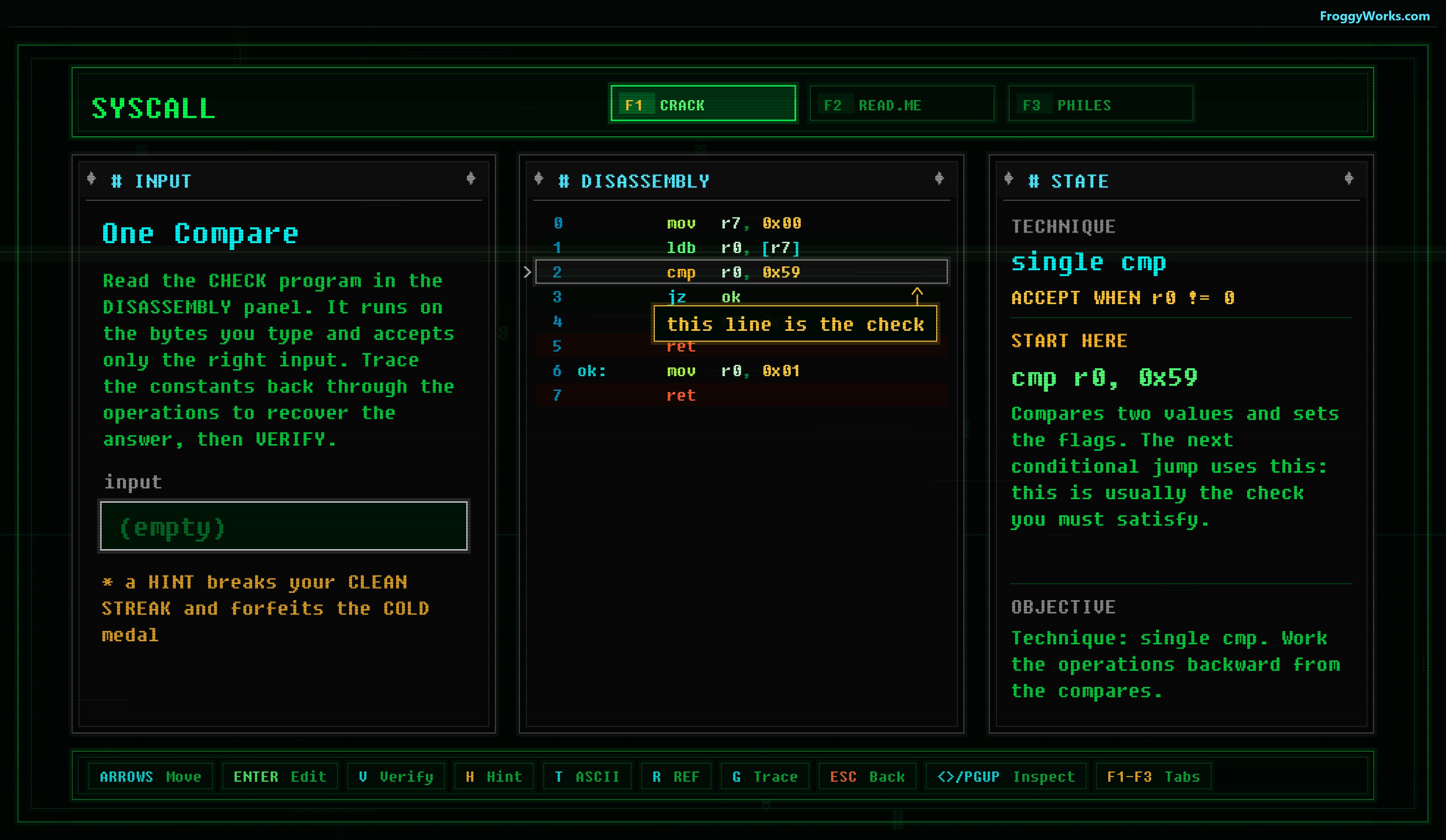Click the SYSCALL title logo
Viewport: 1446px width, 840px height.
(154, 108)
